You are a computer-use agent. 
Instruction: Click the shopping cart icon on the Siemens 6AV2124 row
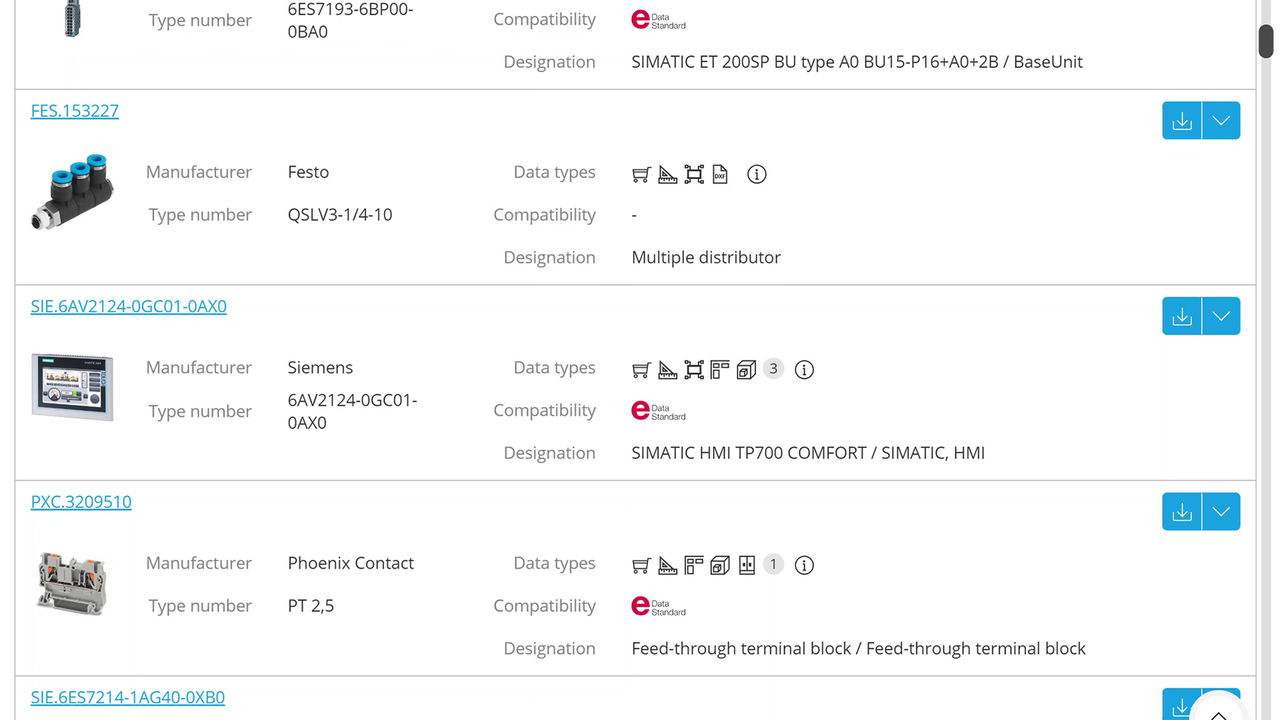[641, 369]
